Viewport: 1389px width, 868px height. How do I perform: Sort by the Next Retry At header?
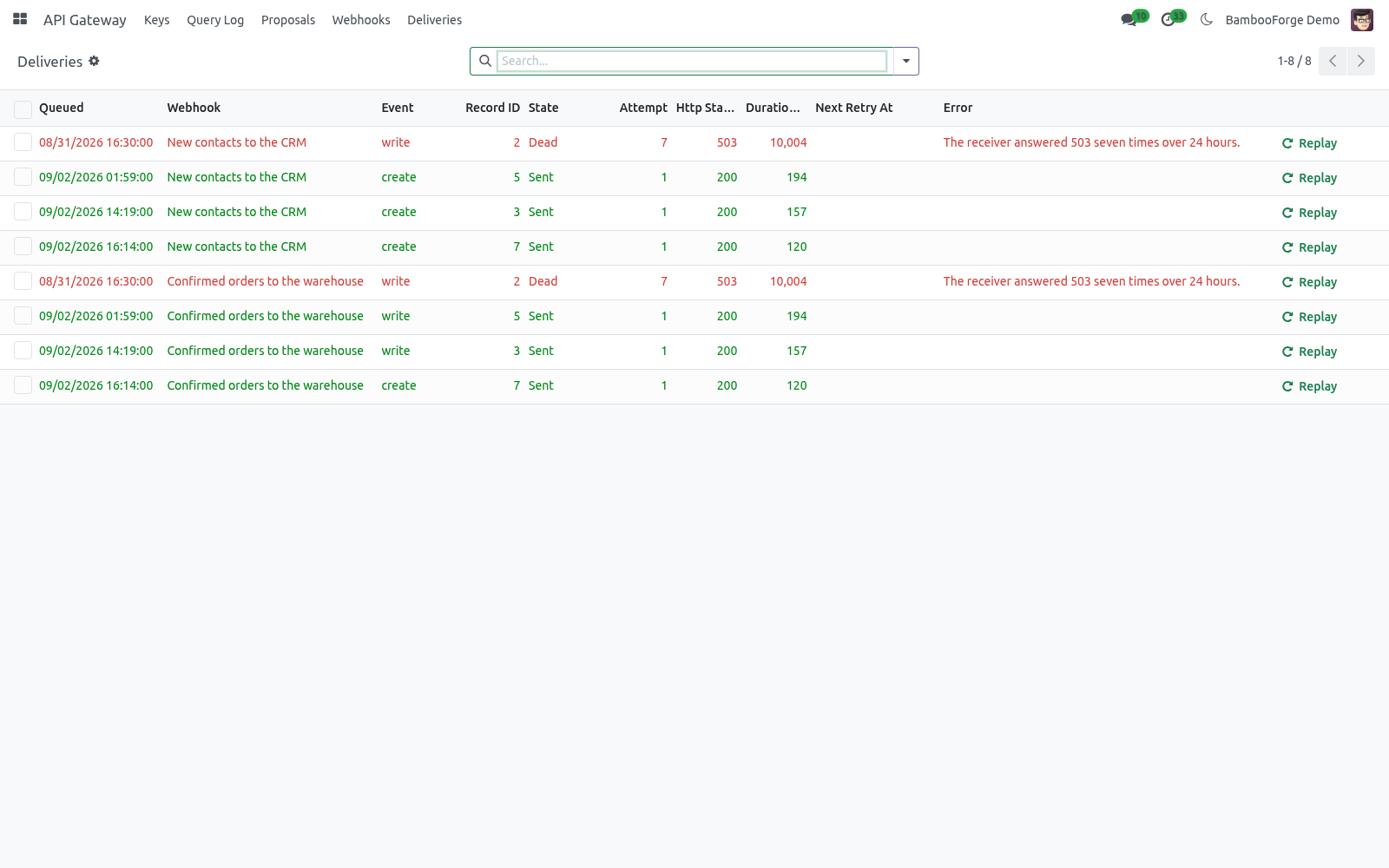pos(854,108)
